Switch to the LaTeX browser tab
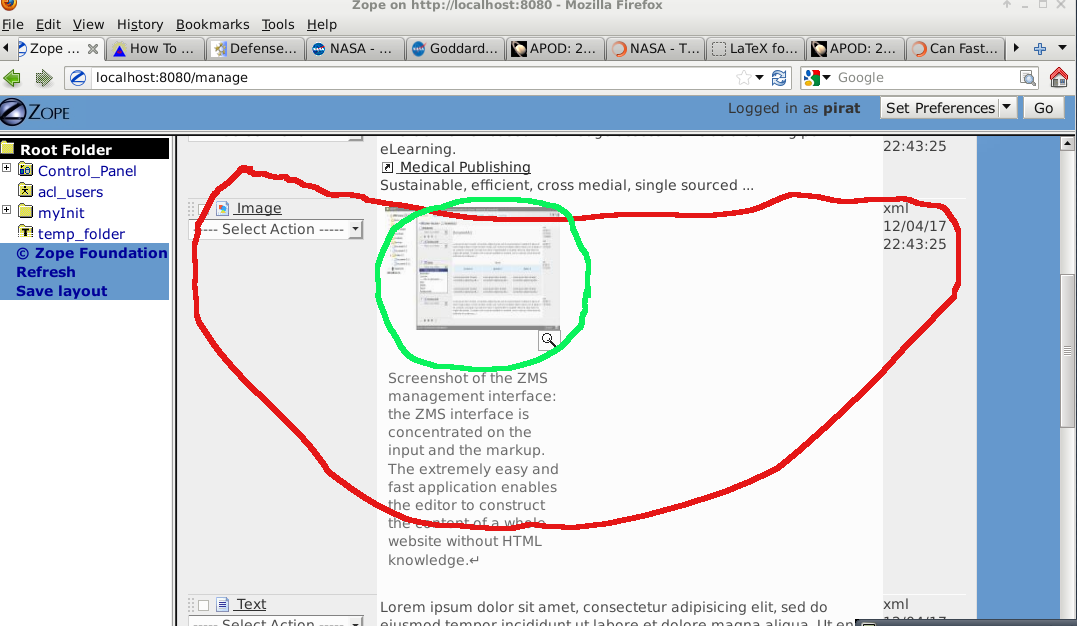 click(x=755, y=47)
